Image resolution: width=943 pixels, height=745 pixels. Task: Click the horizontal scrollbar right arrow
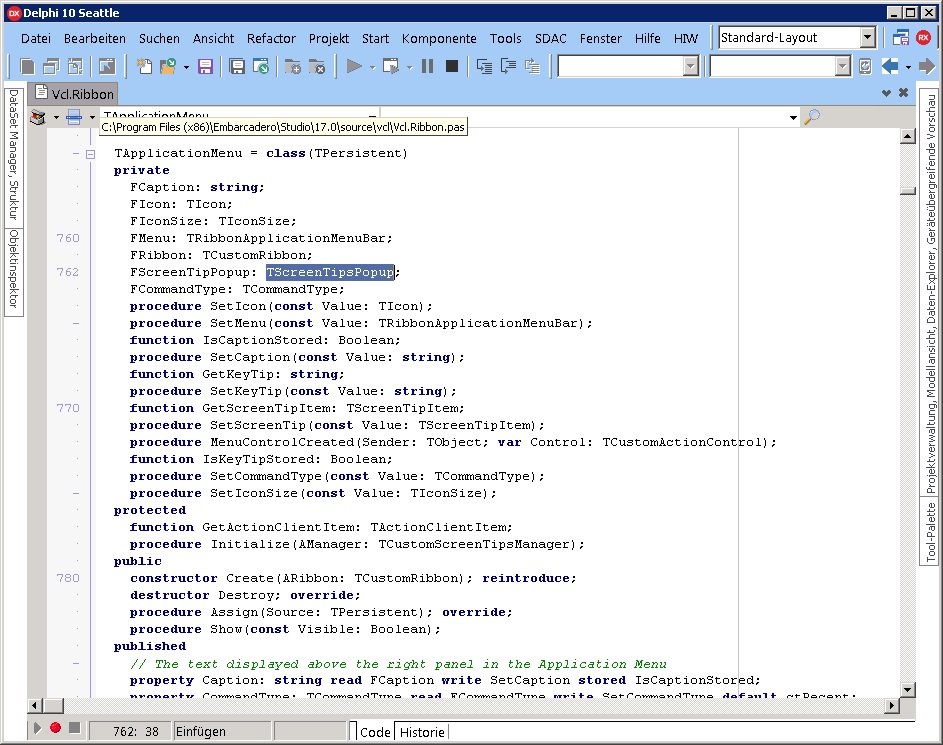tap(891, 705)
